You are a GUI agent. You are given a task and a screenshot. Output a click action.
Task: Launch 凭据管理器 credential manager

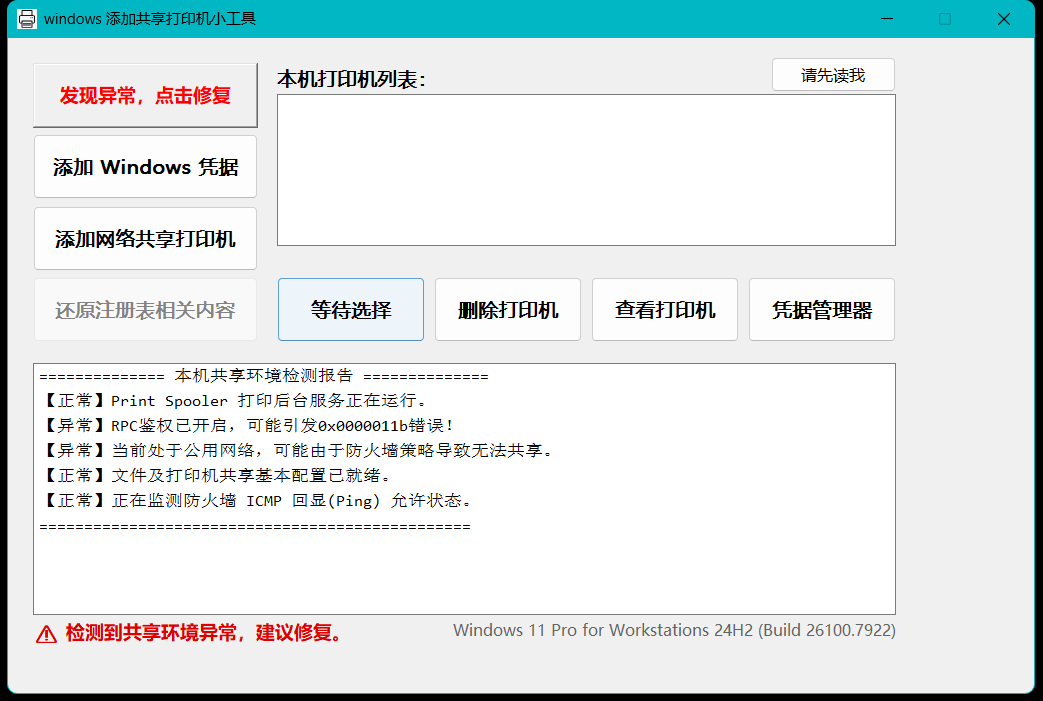tap(821, 309)
